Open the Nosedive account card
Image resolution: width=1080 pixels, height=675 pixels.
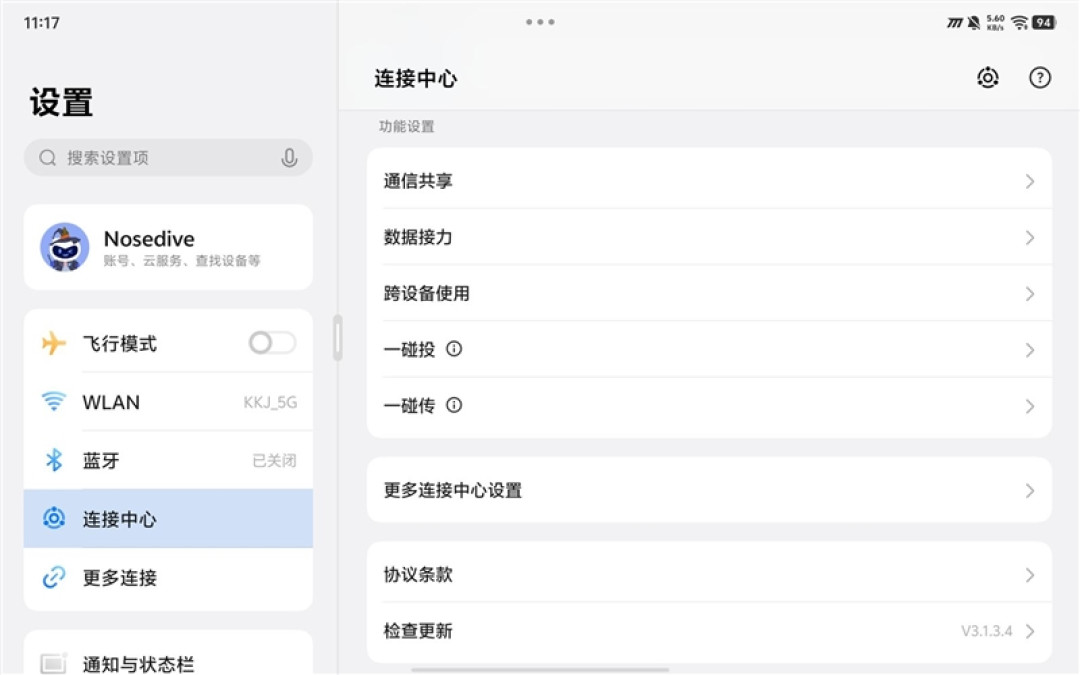(x=168, y=247)
